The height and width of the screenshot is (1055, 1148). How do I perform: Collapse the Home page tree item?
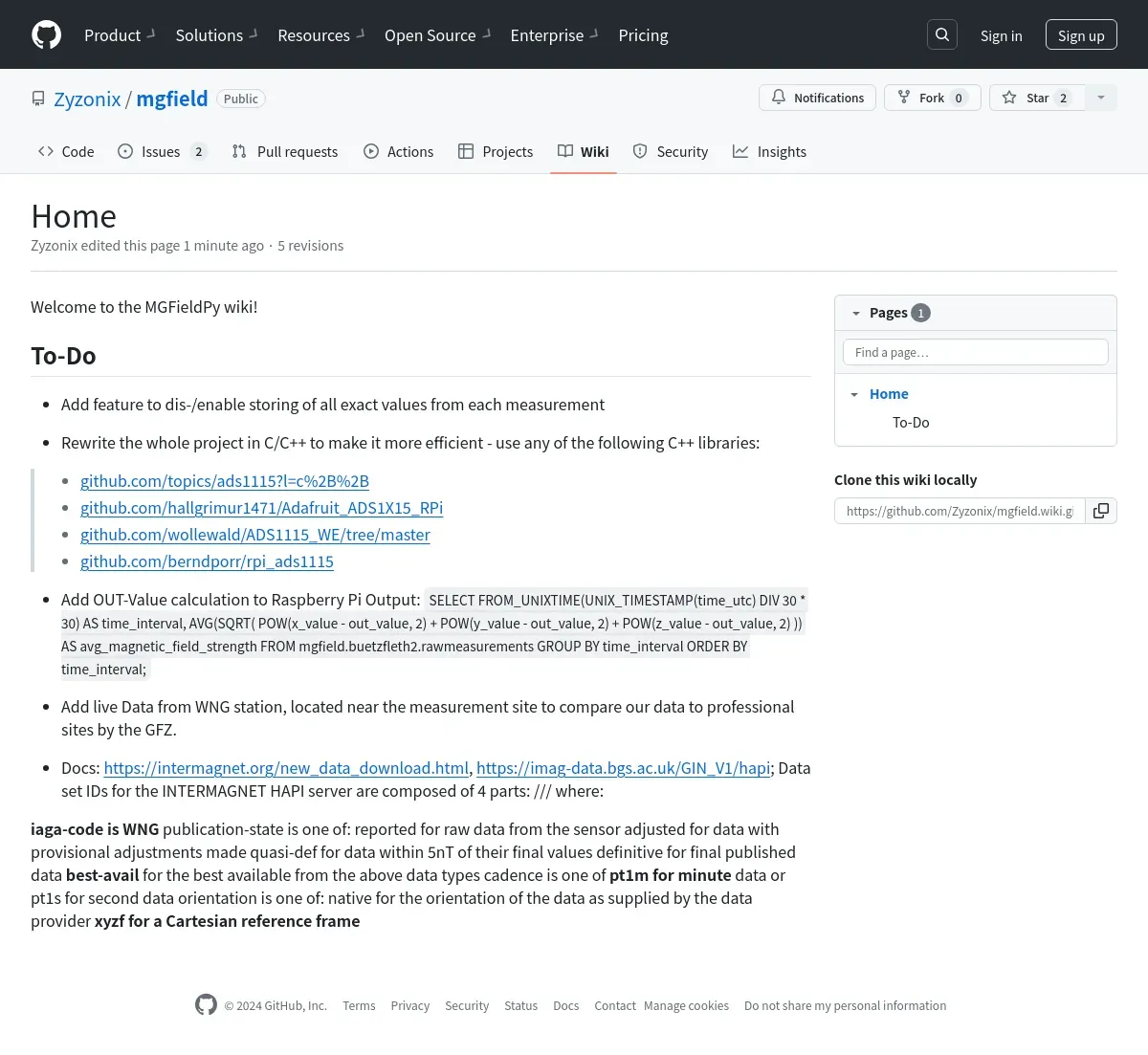coord(854,394)
